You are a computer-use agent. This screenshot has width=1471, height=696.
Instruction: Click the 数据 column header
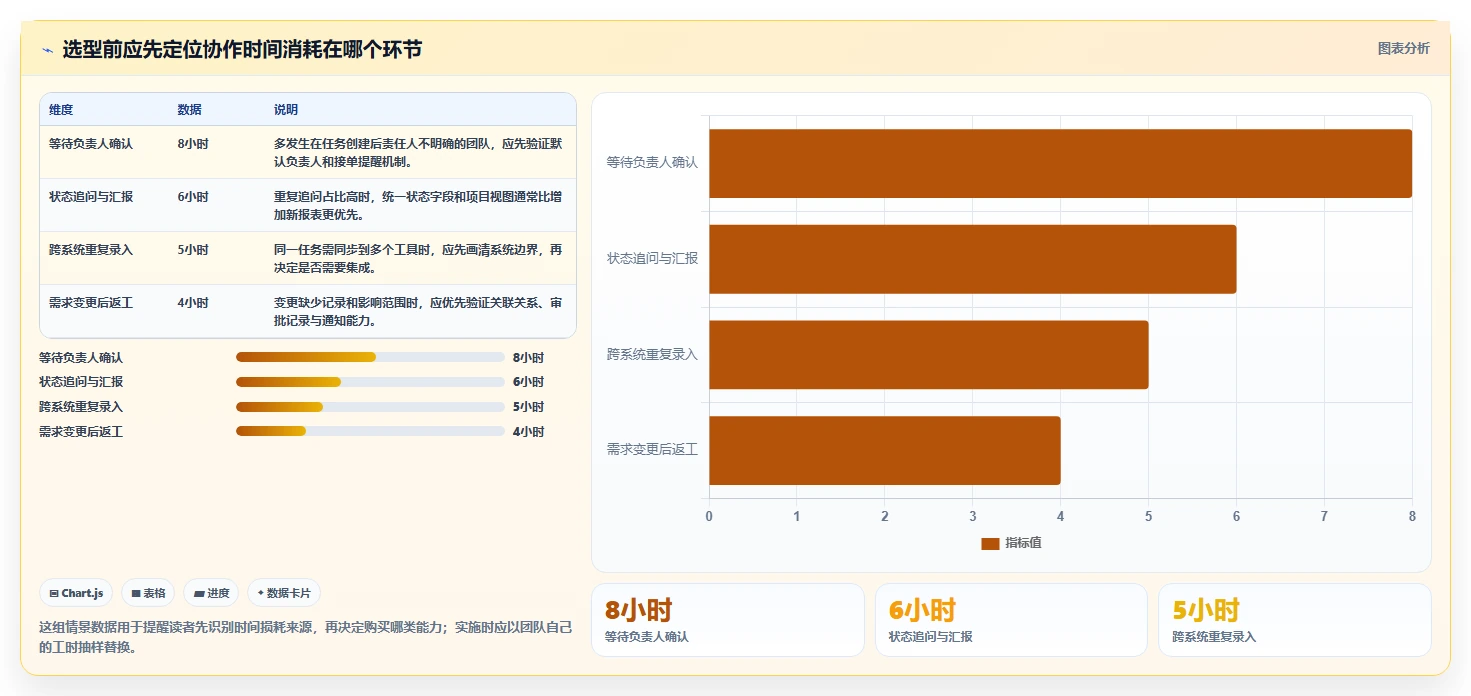coord(190,110)
